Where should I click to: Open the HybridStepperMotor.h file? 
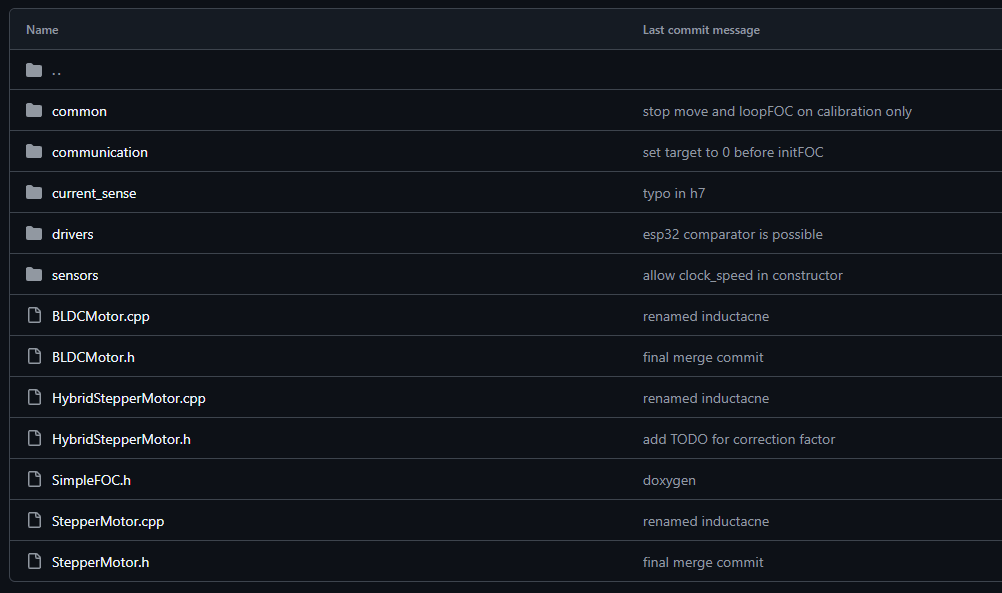pyautogui.click(x=121, y=439)
